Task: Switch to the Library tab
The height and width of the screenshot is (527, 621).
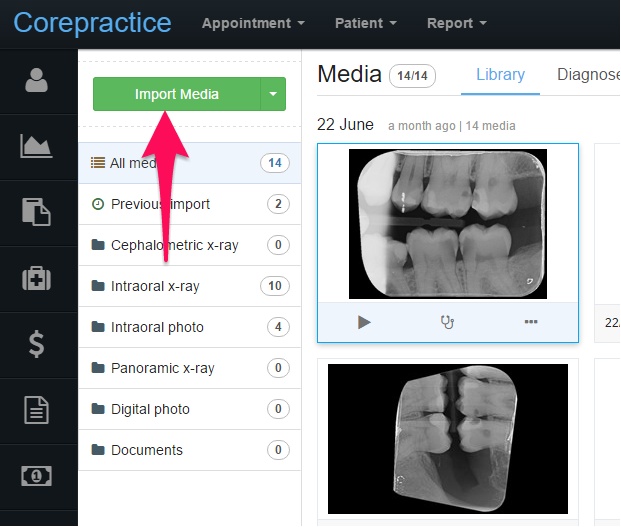Action: pos(500,75)
